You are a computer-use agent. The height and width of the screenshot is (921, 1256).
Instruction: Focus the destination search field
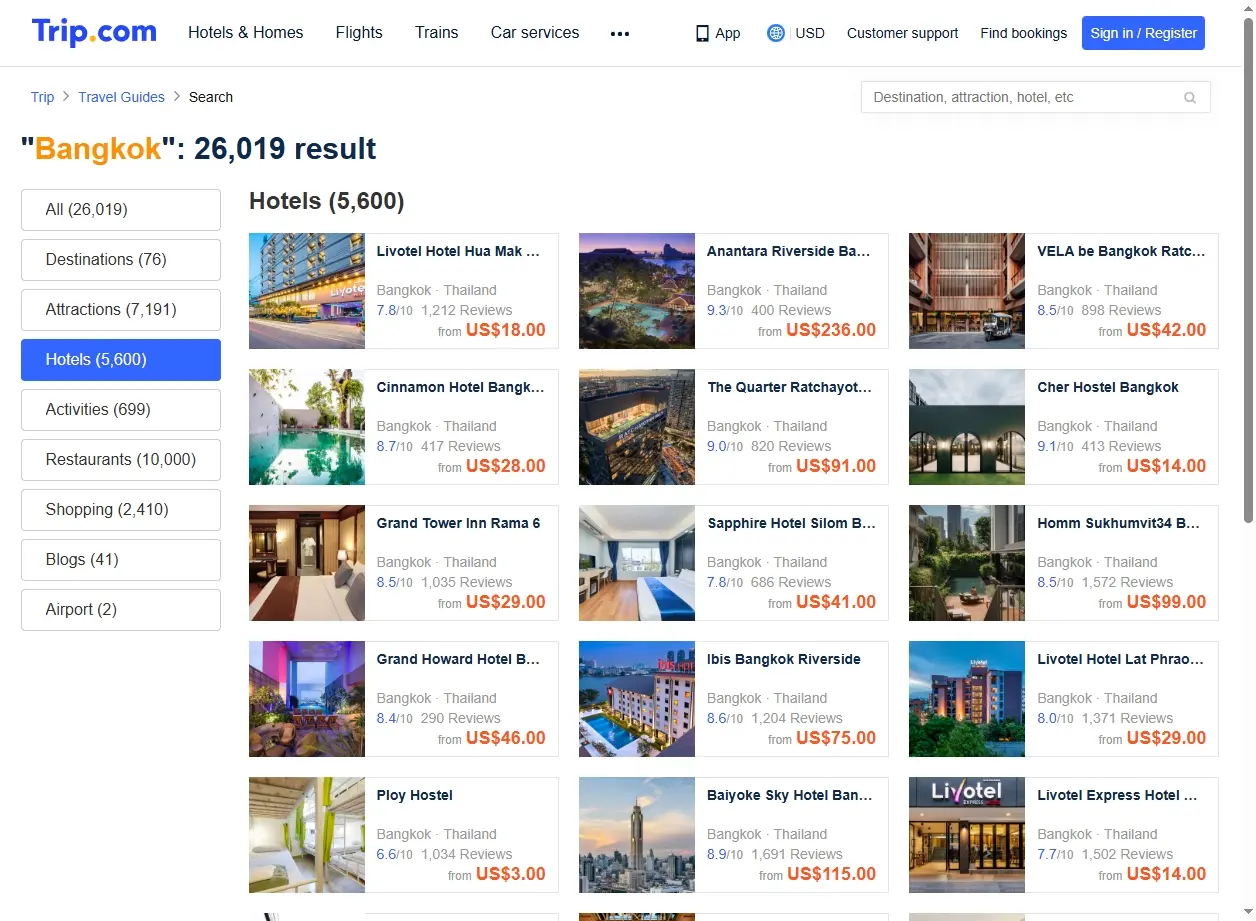pos(1035,97)
